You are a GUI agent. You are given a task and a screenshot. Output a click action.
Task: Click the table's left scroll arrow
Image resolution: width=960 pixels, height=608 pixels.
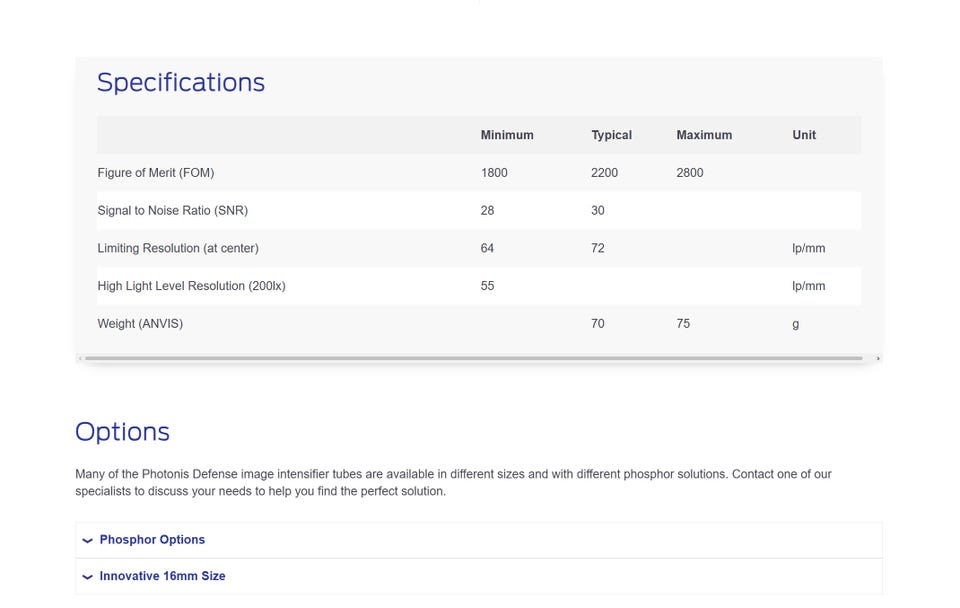80,358
